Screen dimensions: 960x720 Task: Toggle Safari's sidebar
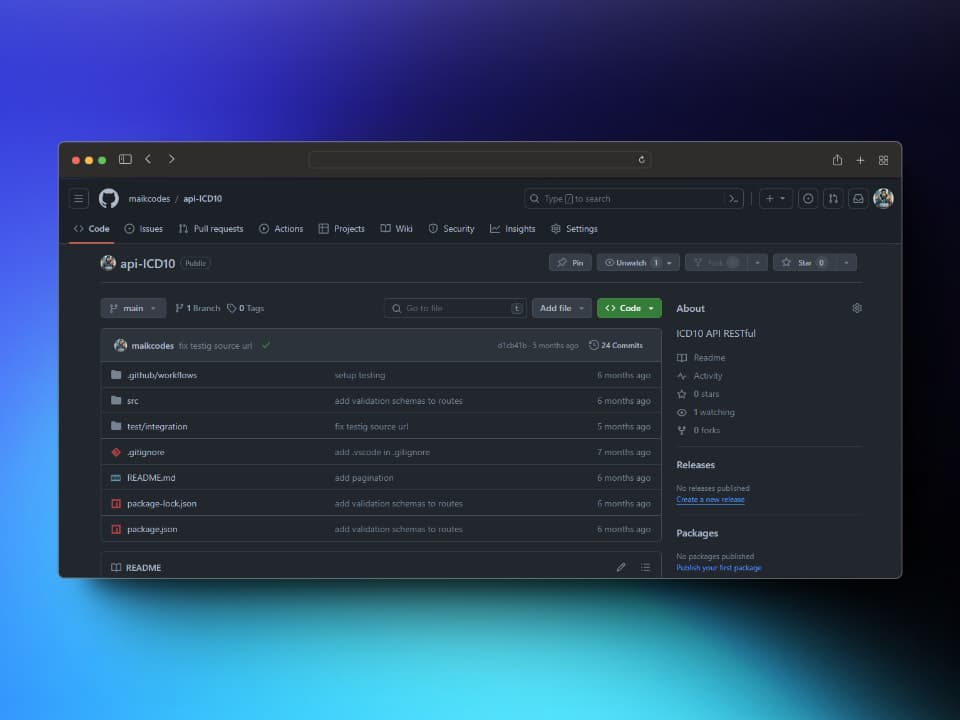coord(126,159)
